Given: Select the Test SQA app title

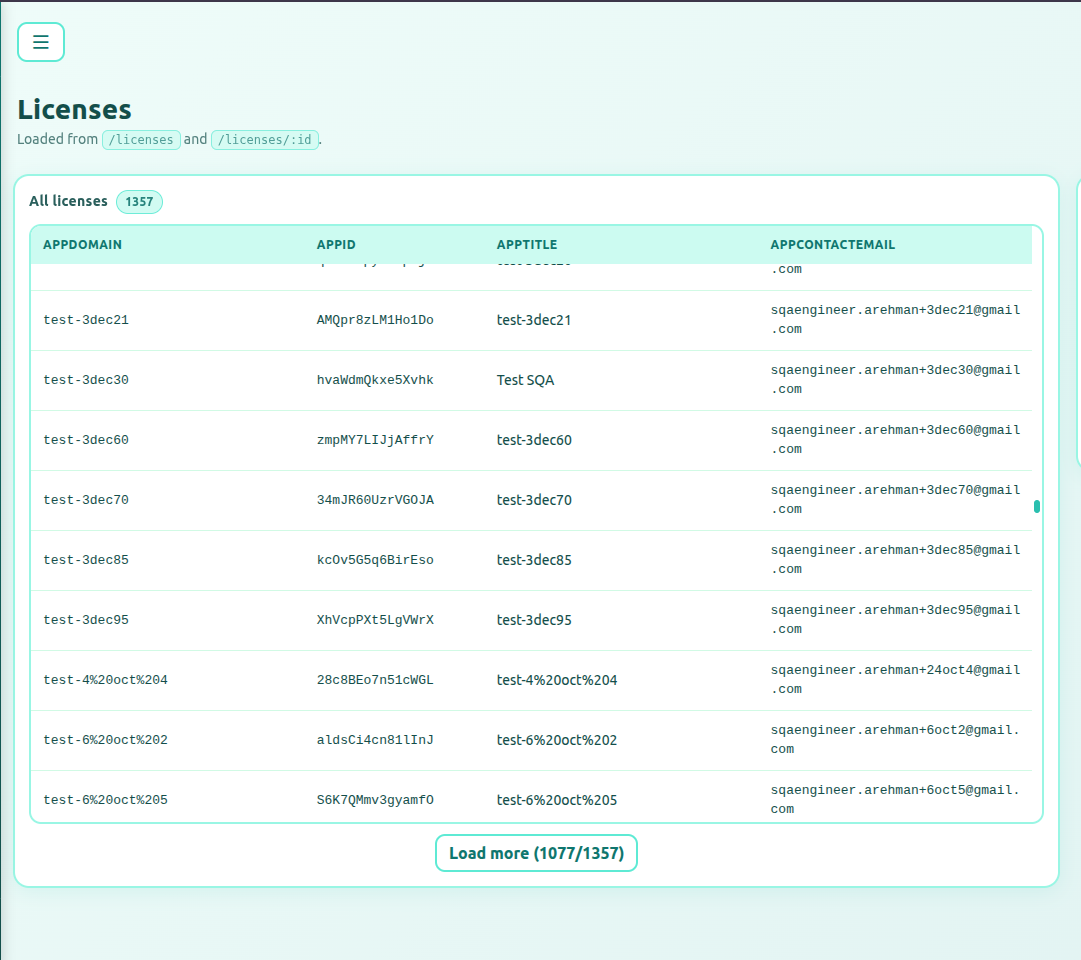Looking at the screenshot, I should point(525,381).
